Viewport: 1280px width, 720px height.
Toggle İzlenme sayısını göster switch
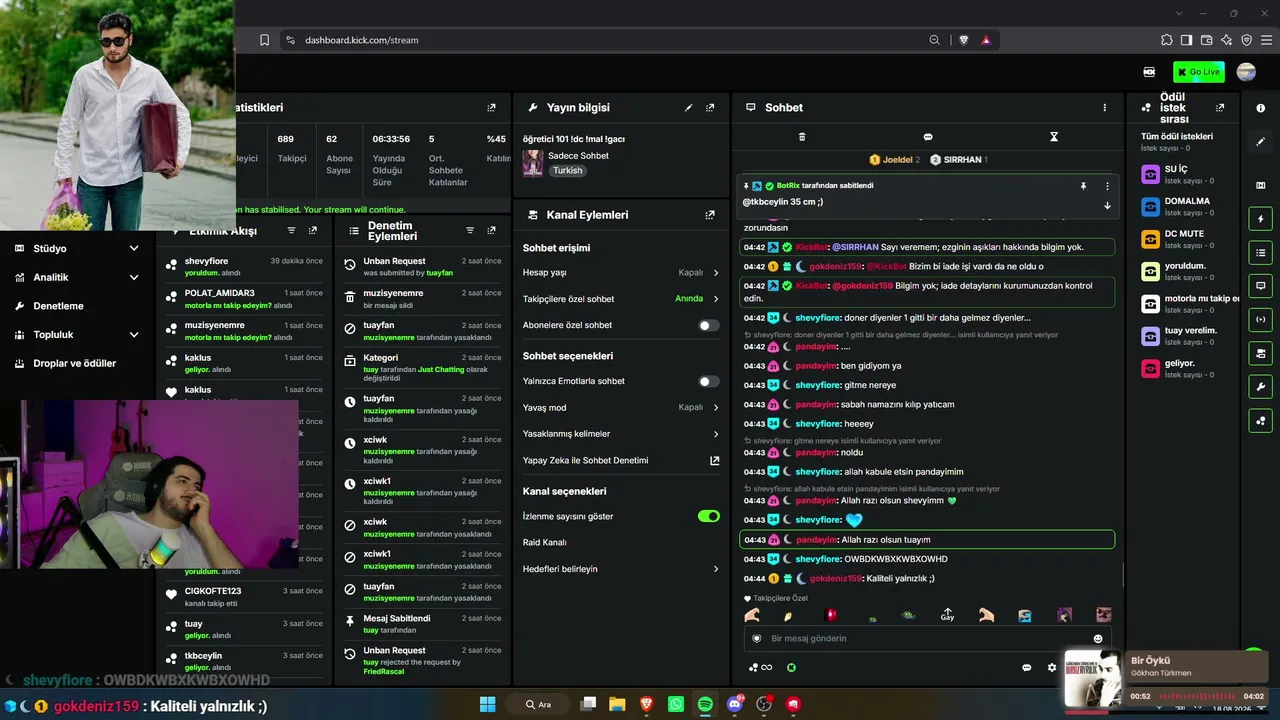[709, 516]
